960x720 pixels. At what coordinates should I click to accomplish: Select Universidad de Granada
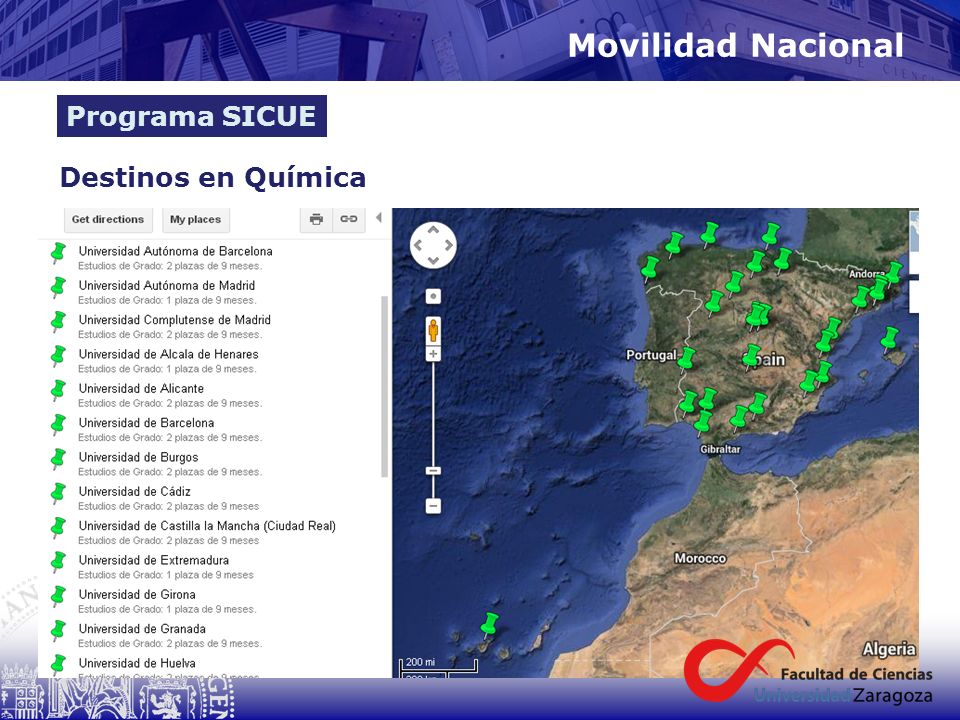[x=142, y=628]
